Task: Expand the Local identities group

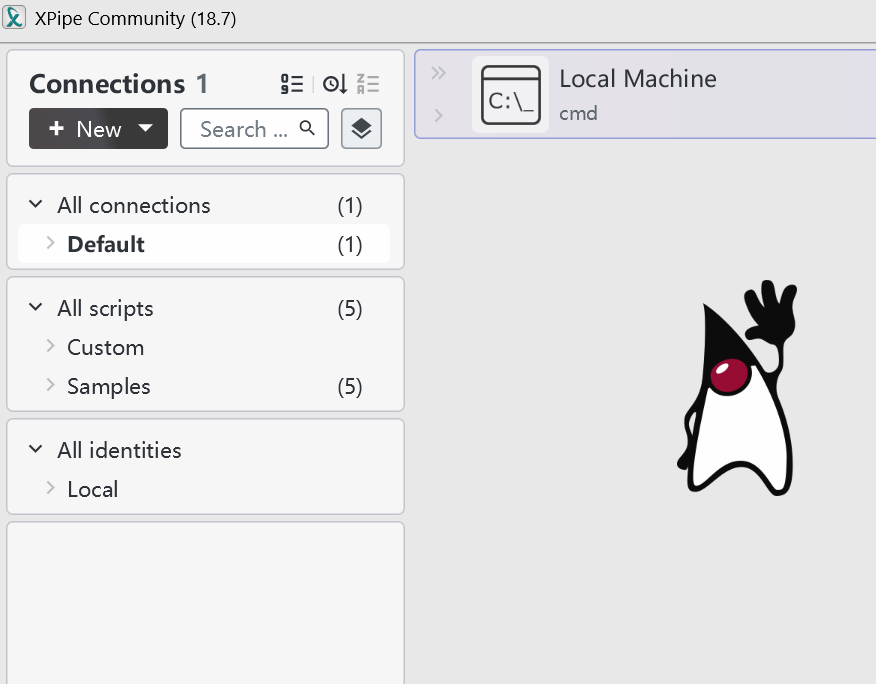Action: 50,489
